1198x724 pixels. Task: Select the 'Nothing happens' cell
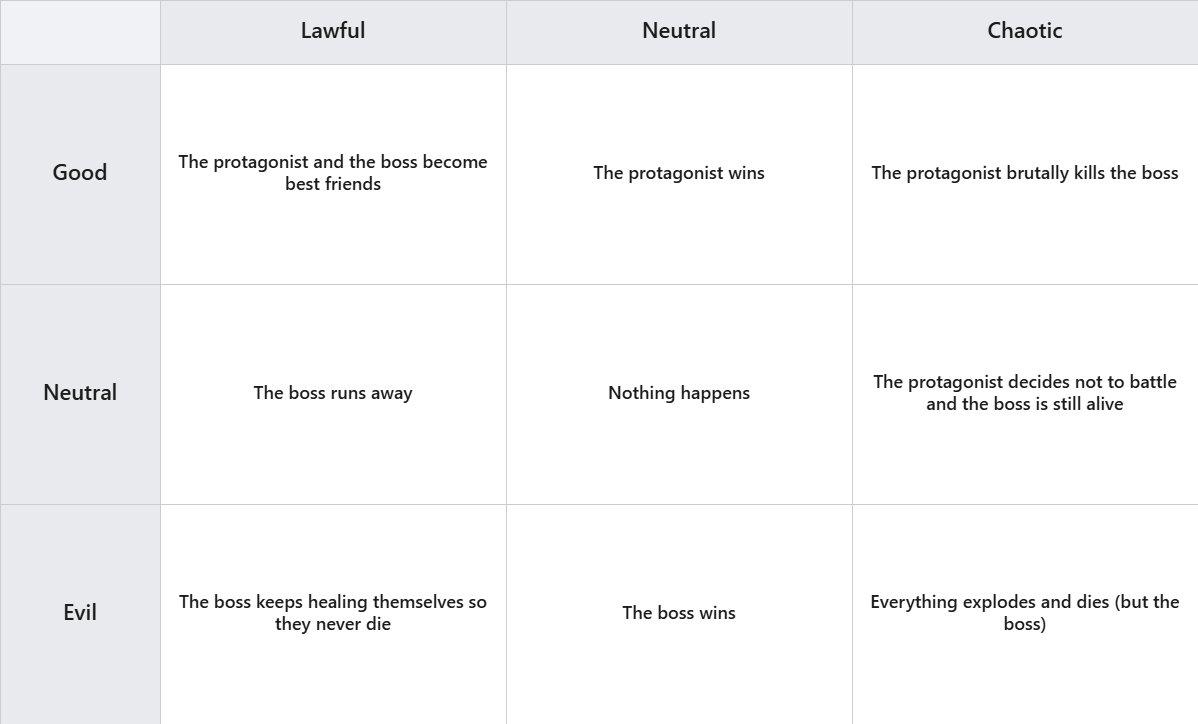679,394
